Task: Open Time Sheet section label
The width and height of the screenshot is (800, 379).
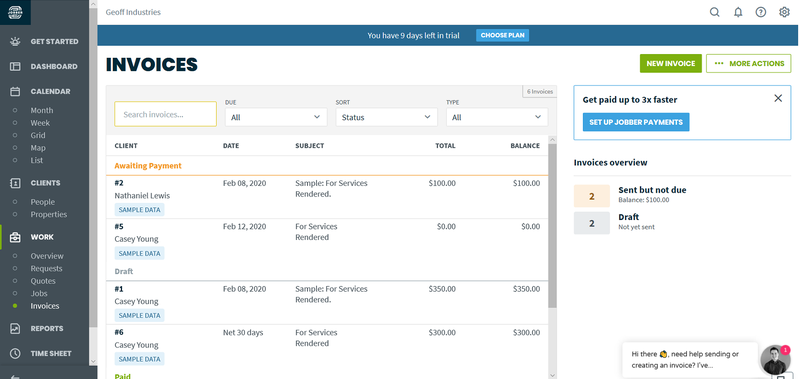Action: [51, 353]
